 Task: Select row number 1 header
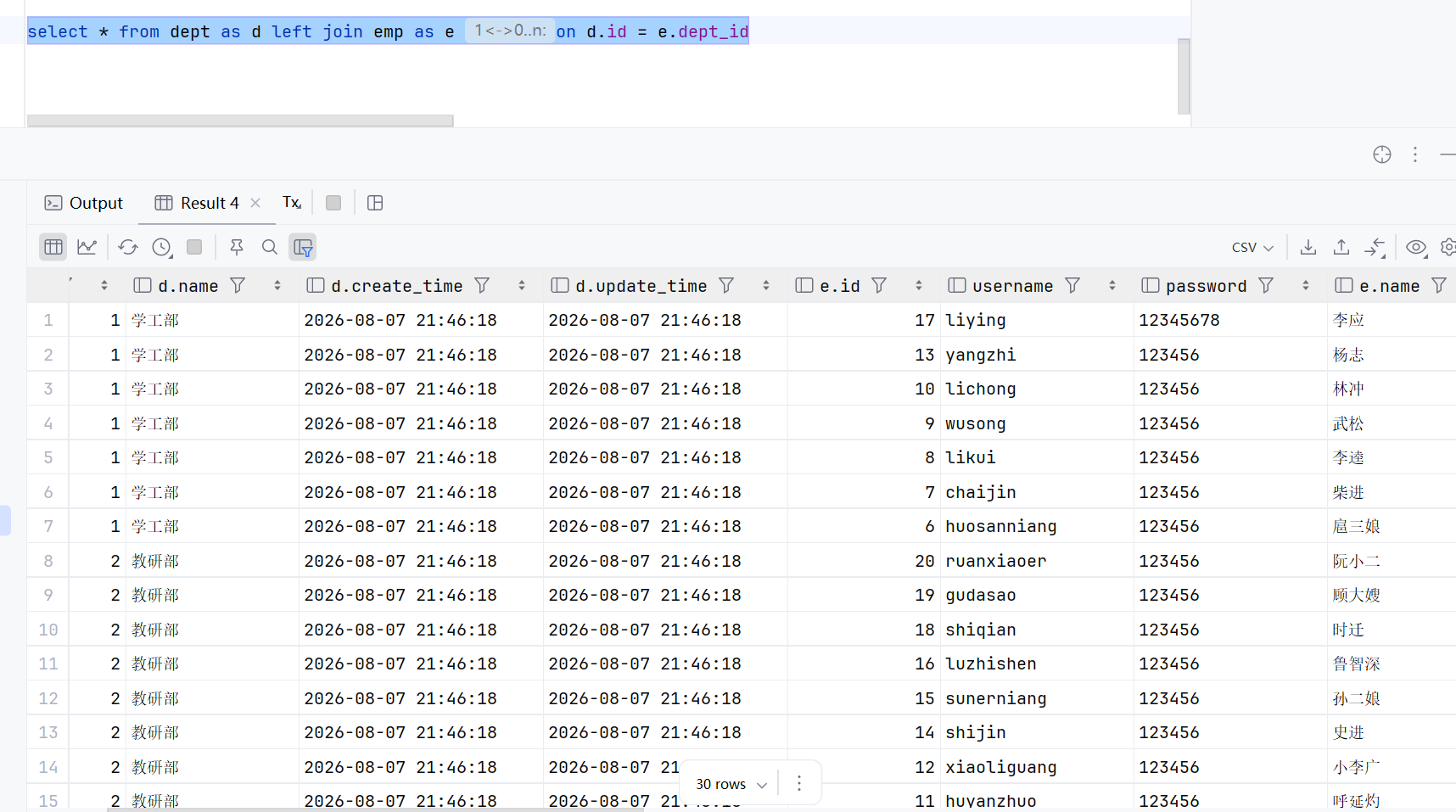pyautogui.click(x=48, y=320)
